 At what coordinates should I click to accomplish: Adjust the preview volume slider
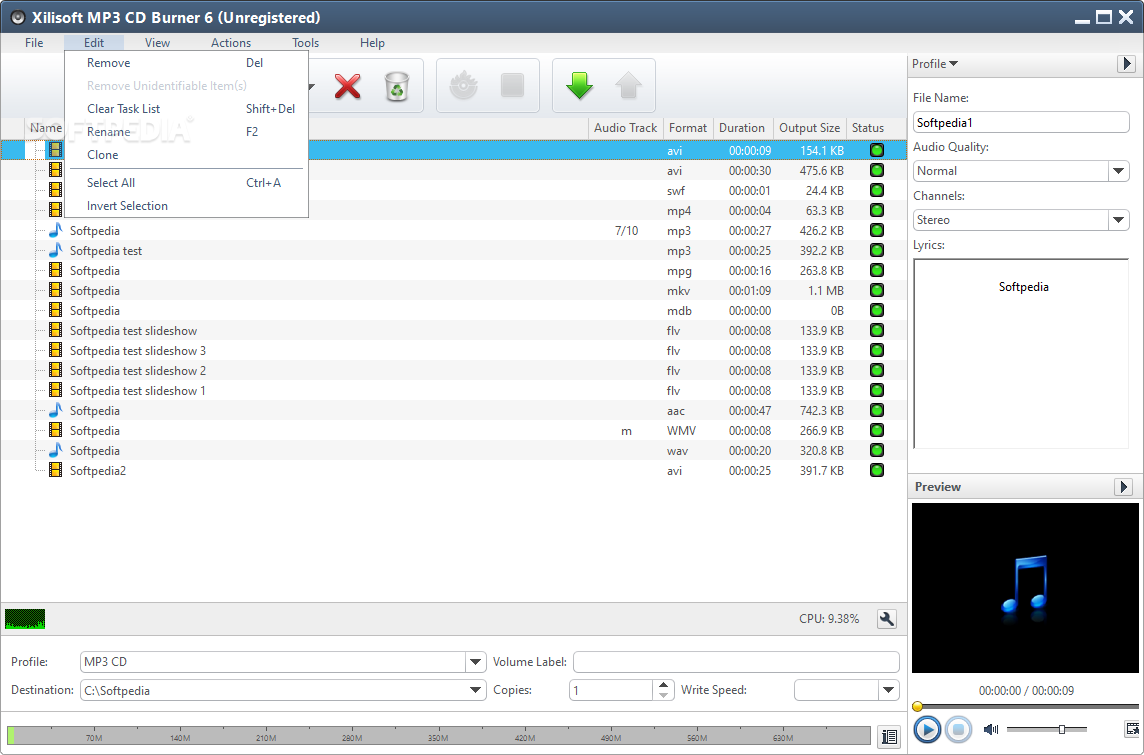1046,729
